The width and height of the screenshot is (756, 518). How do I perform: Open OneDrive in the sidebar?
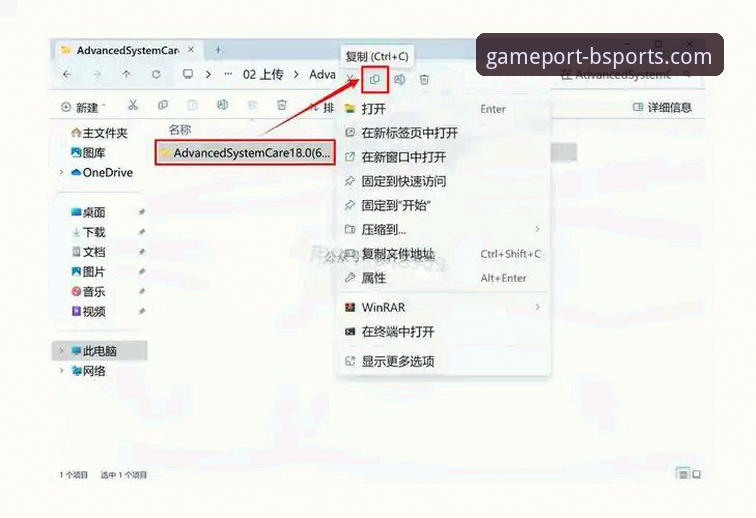point(102,172)
